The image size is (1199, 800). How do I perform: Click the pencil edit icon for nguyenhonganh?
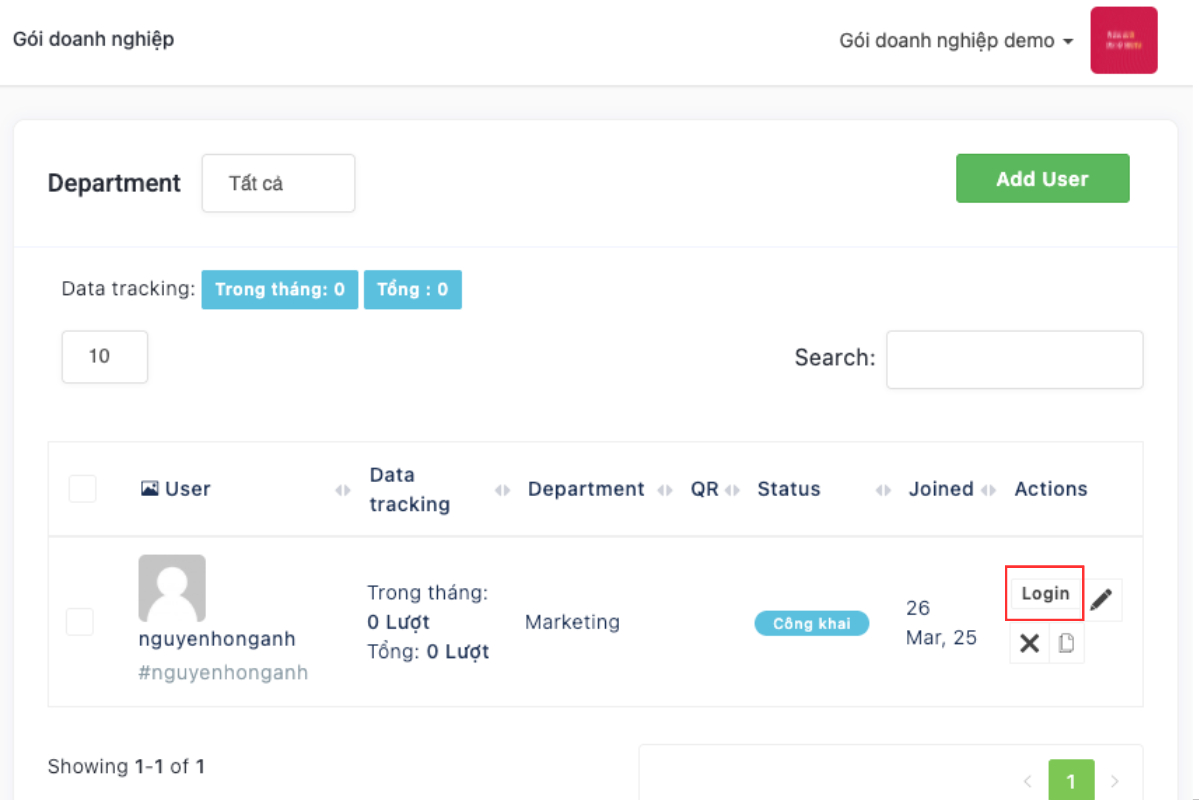pos(1101,600)
